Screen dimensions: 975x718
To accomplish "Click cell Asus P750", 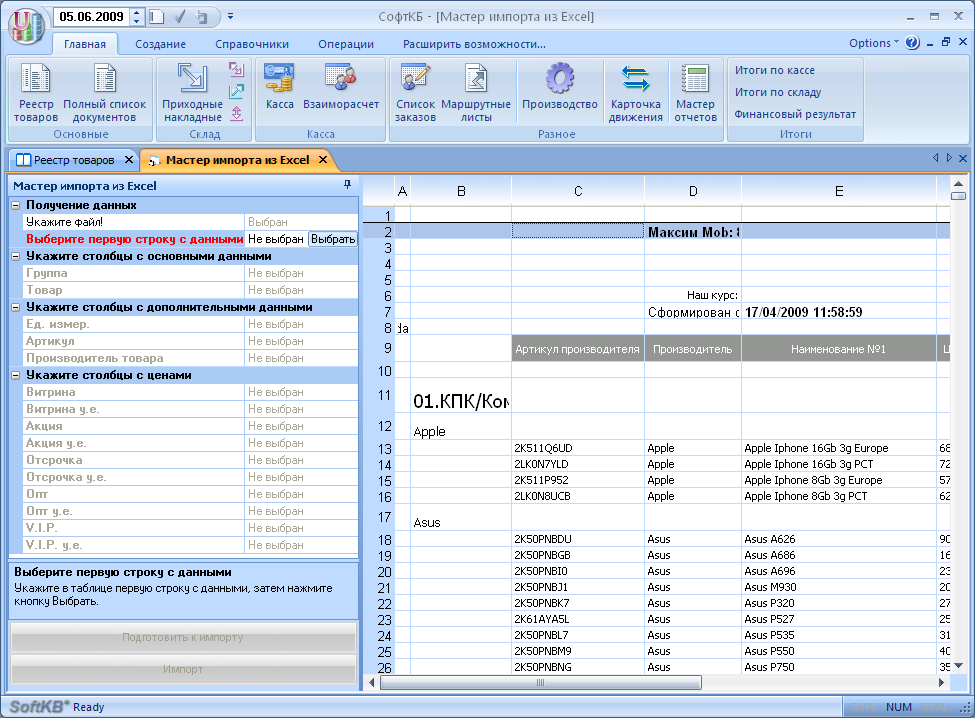I will pyautogui.click(x=838, y=667).
